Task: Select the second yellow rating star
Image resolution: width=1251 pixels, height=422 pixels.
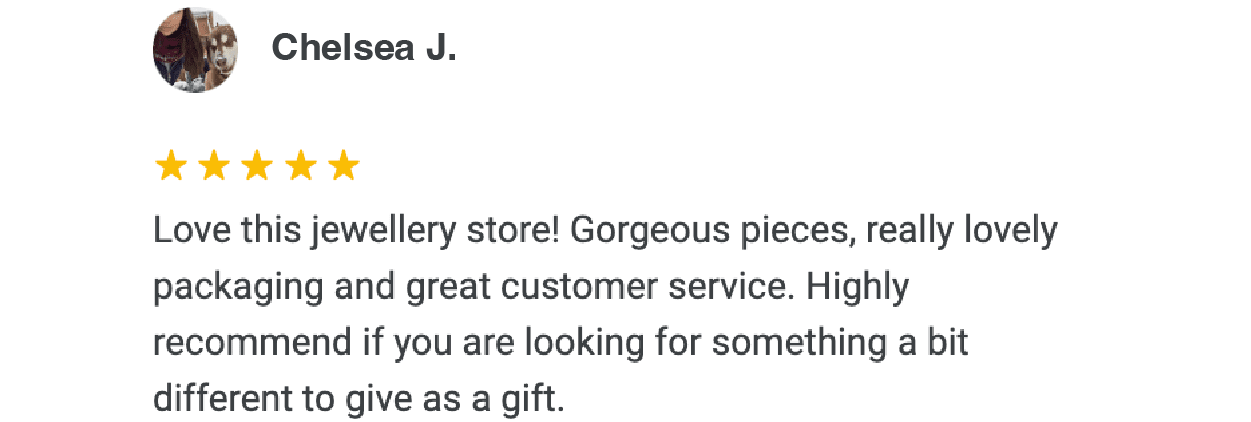Action: (214, 166)
